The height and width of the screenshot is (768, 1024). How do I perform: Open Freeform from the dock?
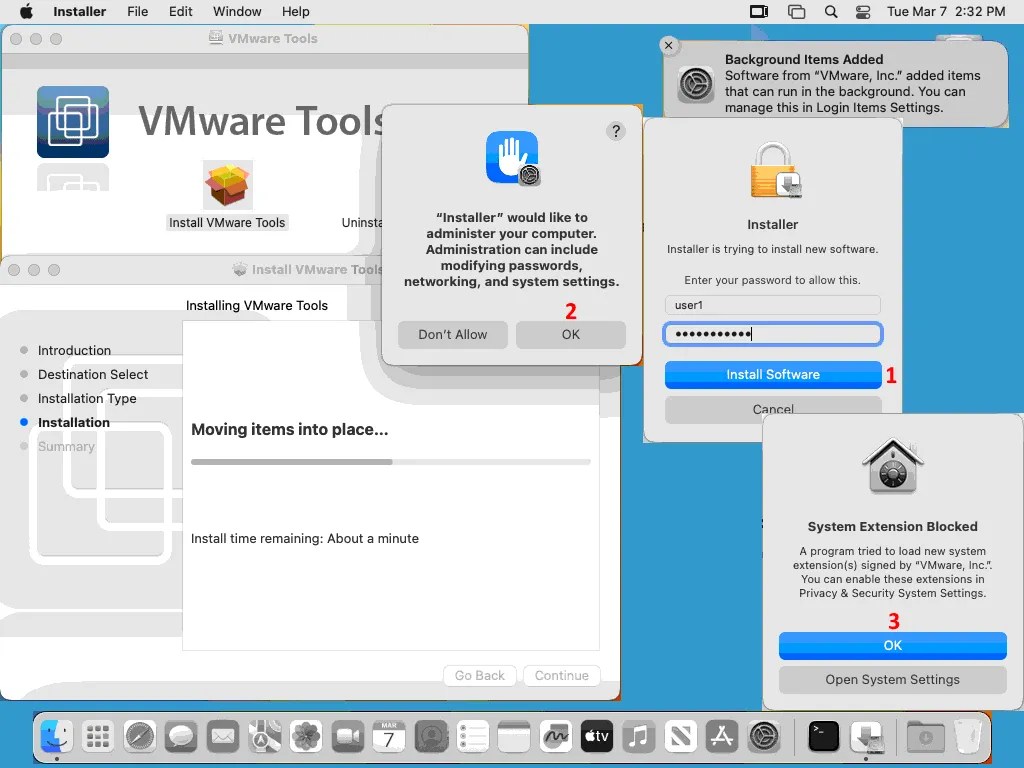(x=556, y=737)
